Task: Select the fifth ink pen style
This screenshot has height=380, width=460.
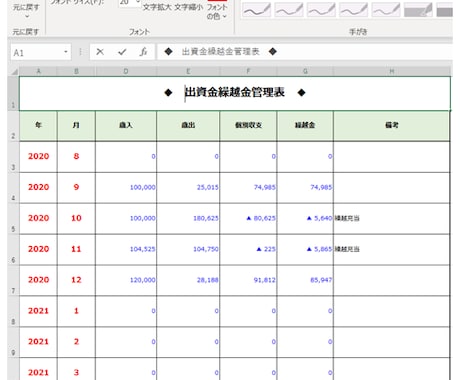Action: (386, 10)
